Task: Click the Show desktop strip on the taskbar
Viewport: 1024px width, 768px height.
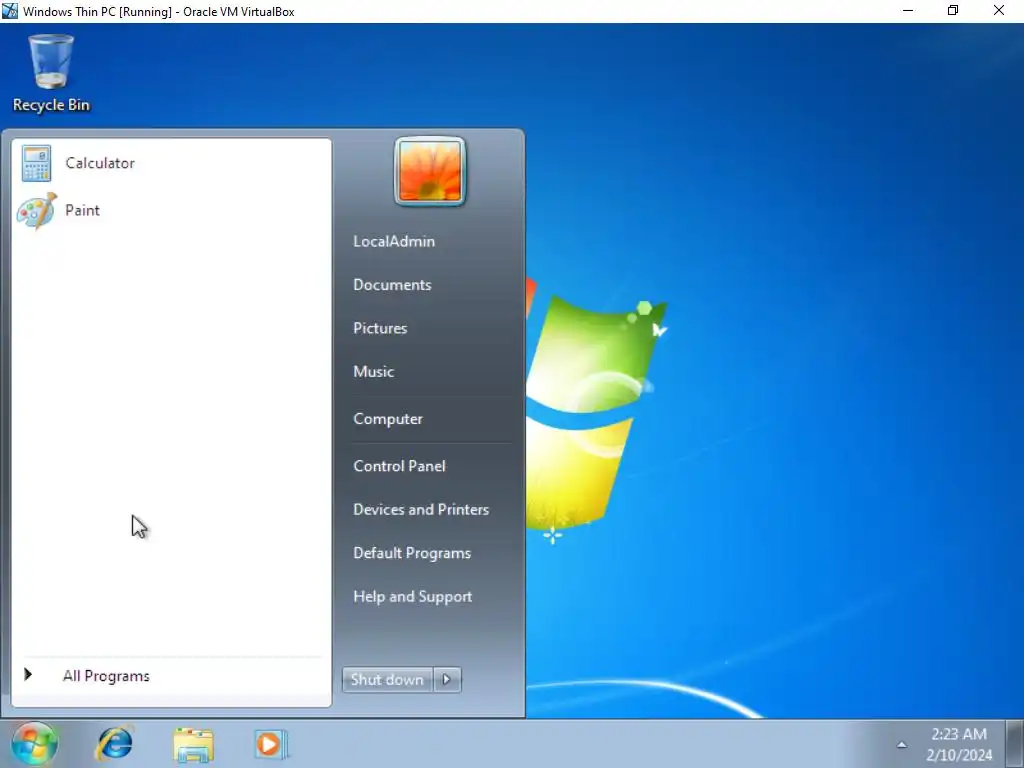Action: pos(1015,744)
